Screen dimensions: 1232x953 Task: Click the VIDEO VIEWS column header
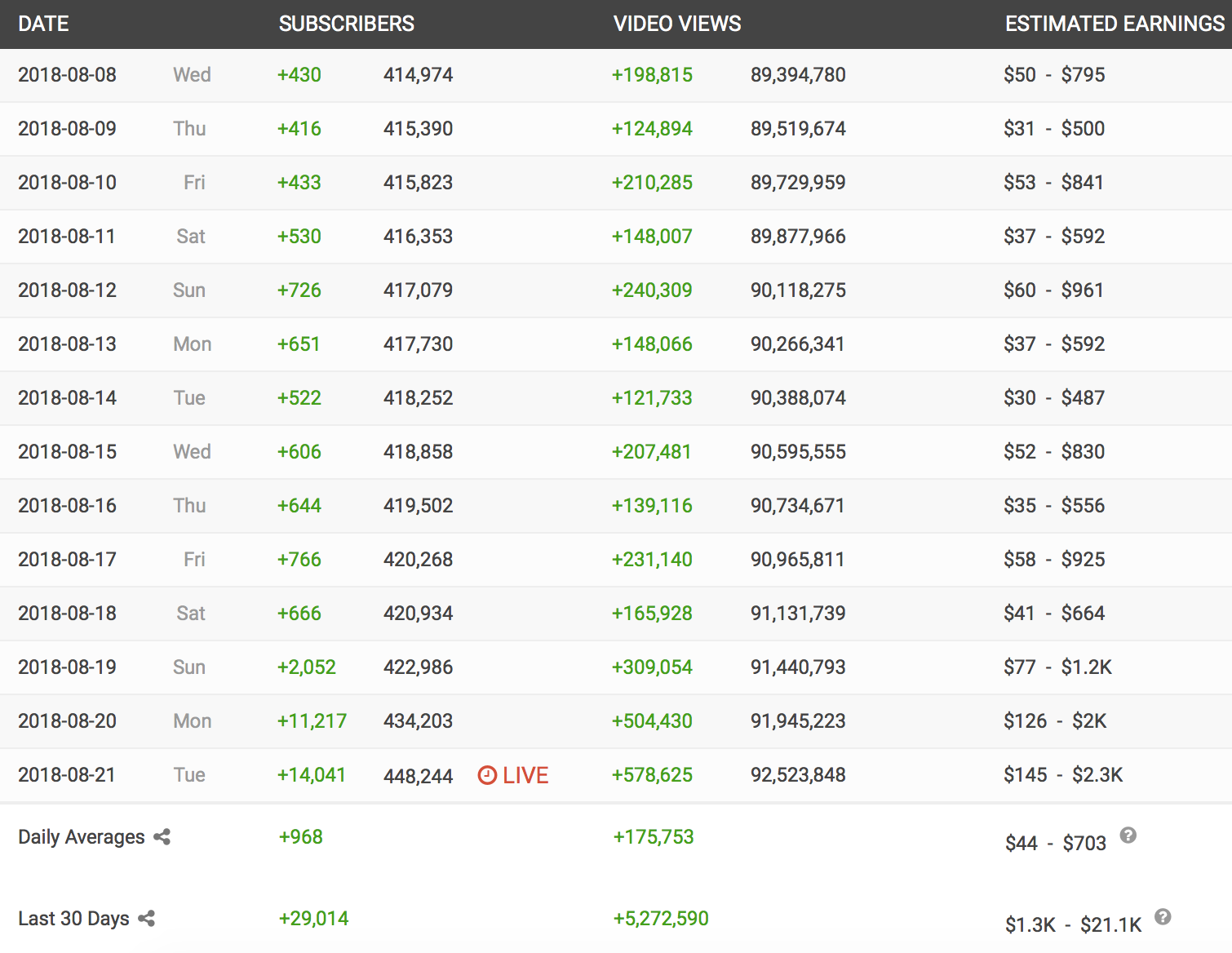676,24
